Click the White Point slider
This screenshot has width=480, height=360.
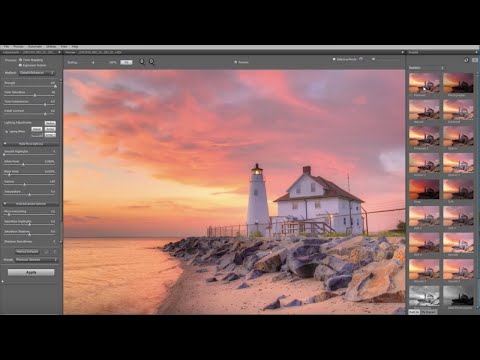pos(30,165)
